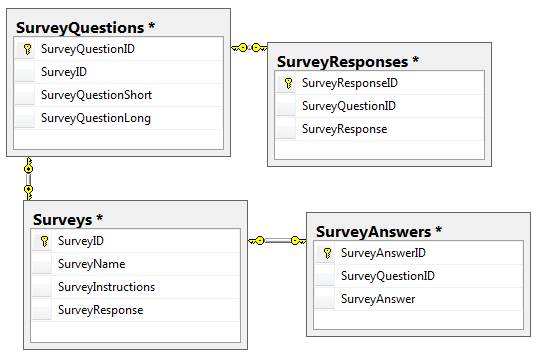The height and width of the screenshot is (360, 544).
Task: Select the relationship connector between SurveyQuestions and SurveyResponses
Action: coord(249,48)
